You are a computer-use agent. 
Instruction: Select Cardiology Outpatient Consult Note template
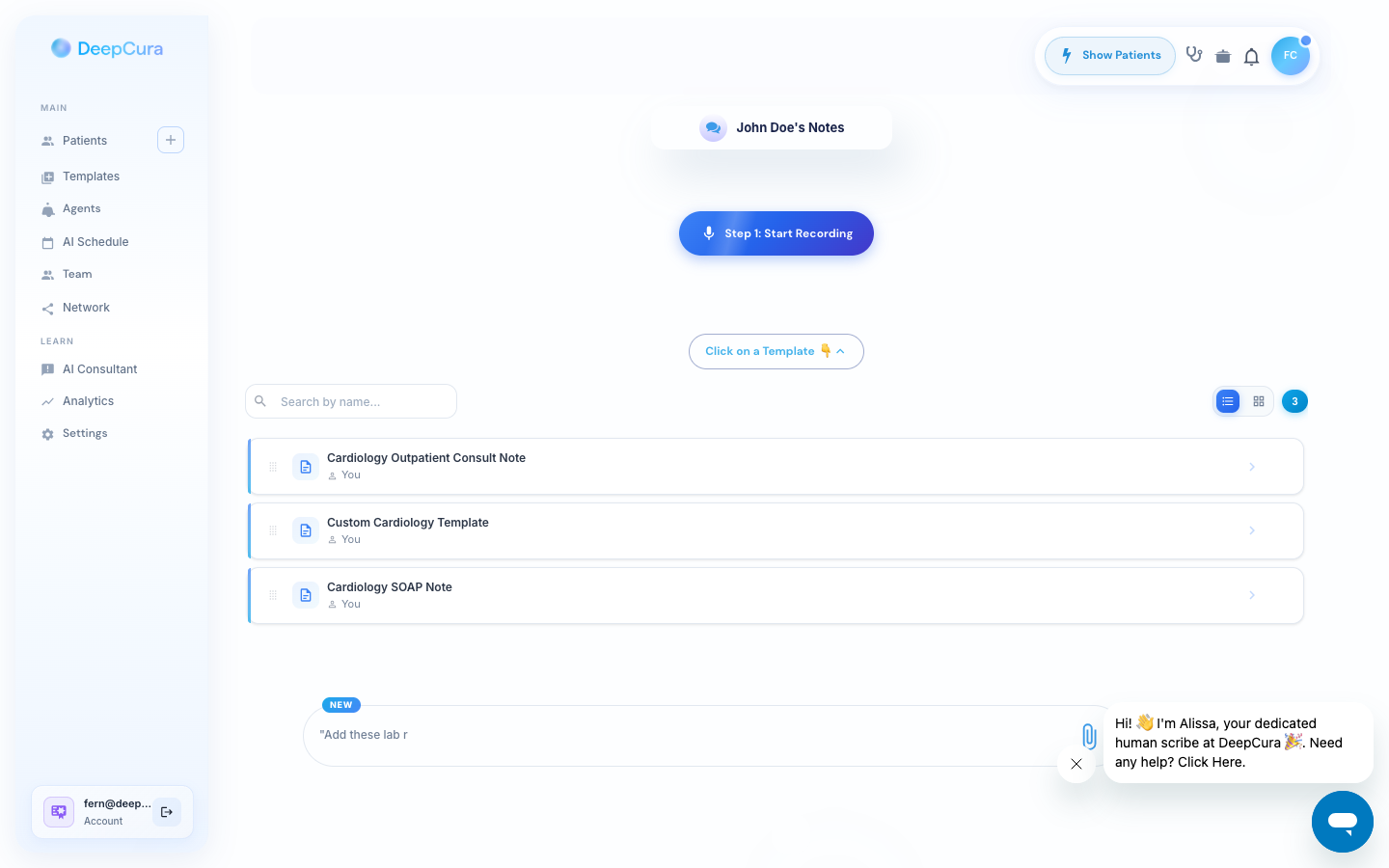pos(776,467)
